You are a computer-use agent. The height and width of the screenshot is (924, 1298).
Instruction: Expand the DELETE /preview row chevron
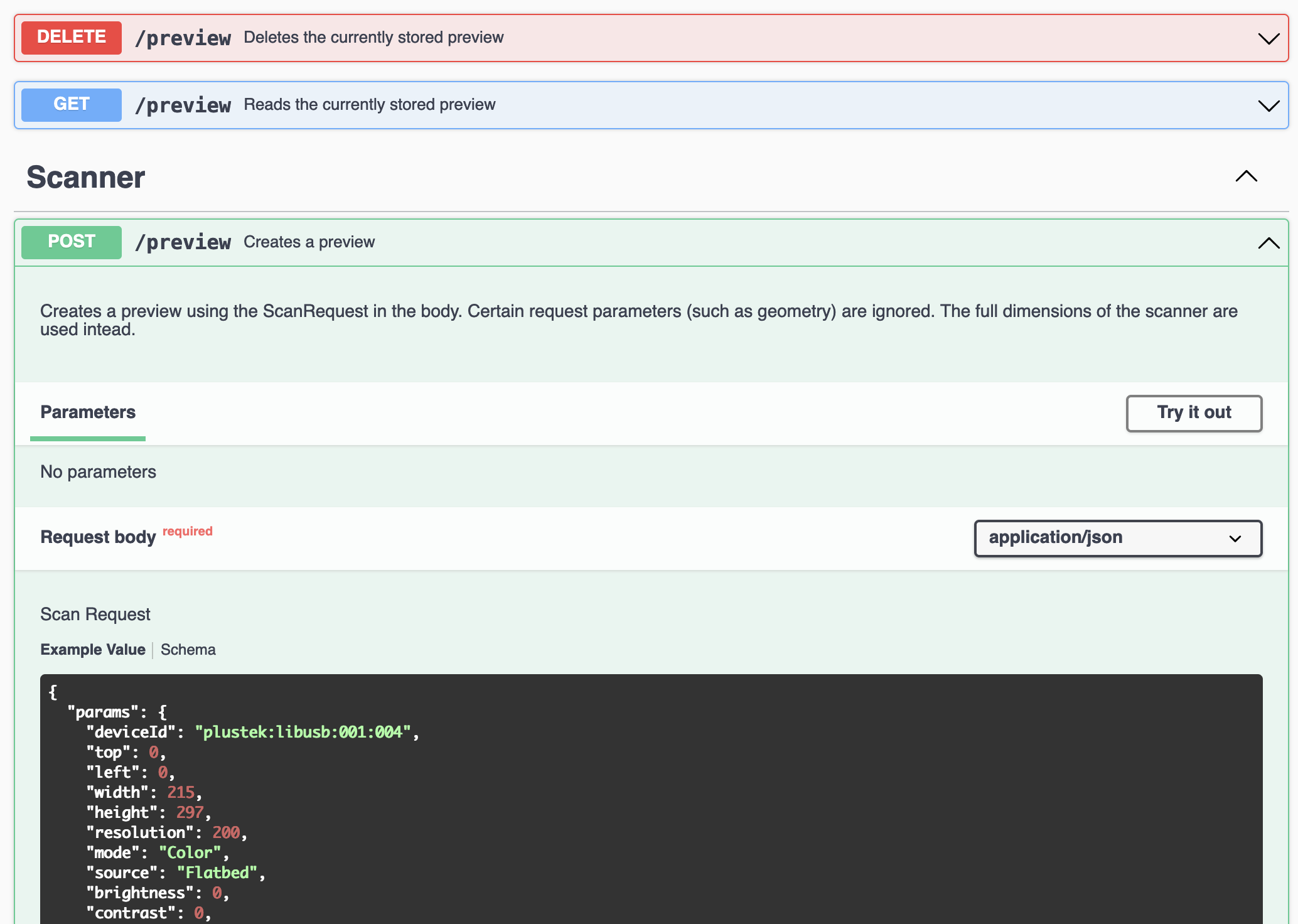tap(1268, 38)
